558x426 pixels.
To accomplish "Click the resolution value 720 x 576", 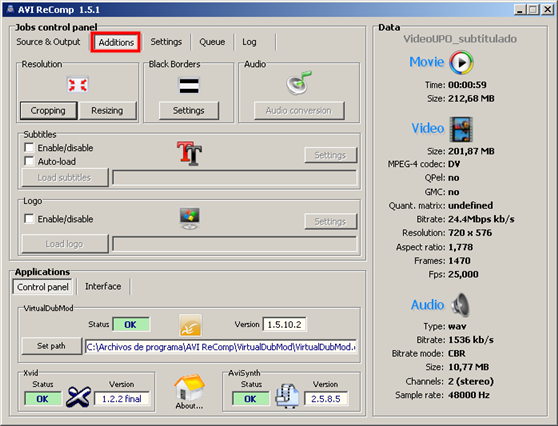I will pyautogui.click(x=470, y=233).
